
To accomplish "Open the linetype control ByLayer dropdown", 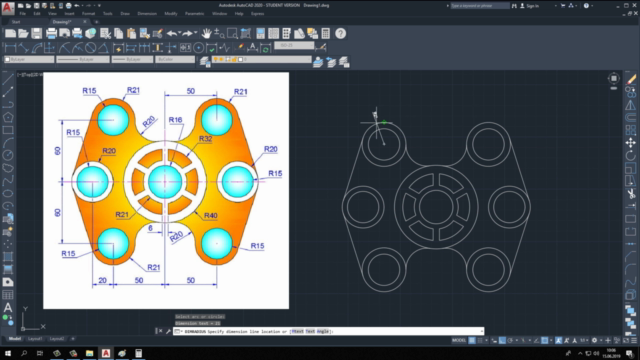I will pos(83,60).
